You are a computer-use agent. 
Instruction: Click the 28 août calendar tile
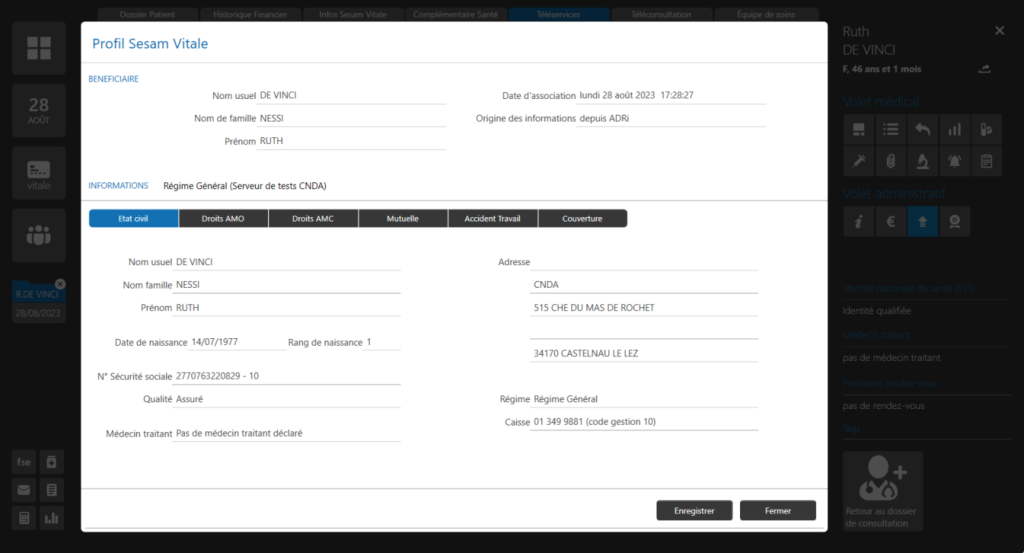pos(39,110)
